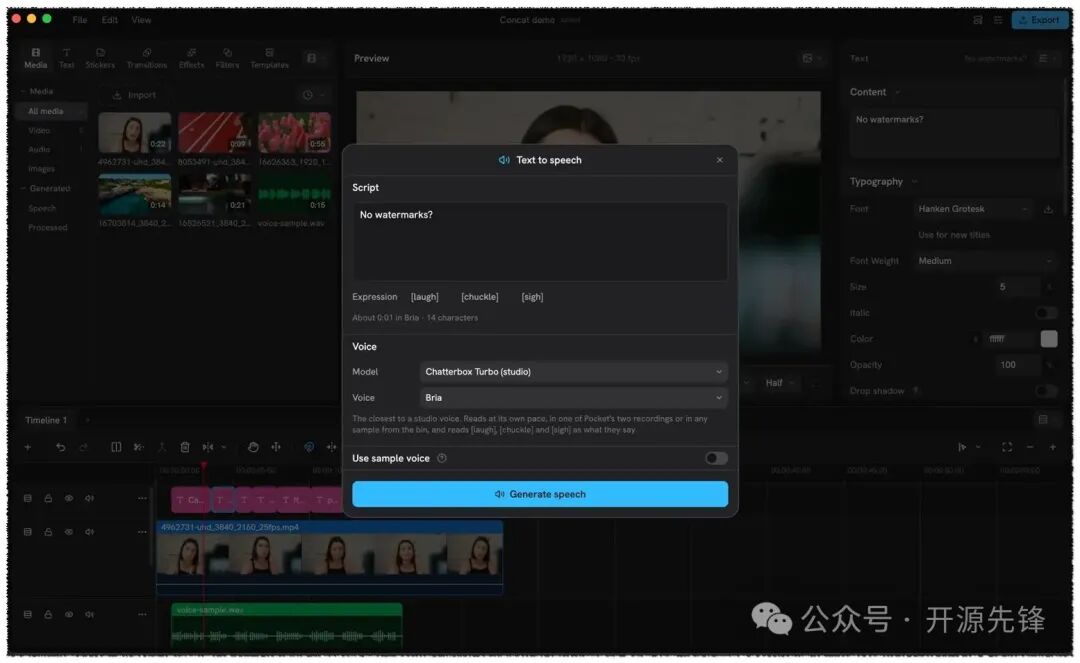Undo the last action in the timeline toolbar
Viewport: 1080px width, 663px height.
point(61,447)
